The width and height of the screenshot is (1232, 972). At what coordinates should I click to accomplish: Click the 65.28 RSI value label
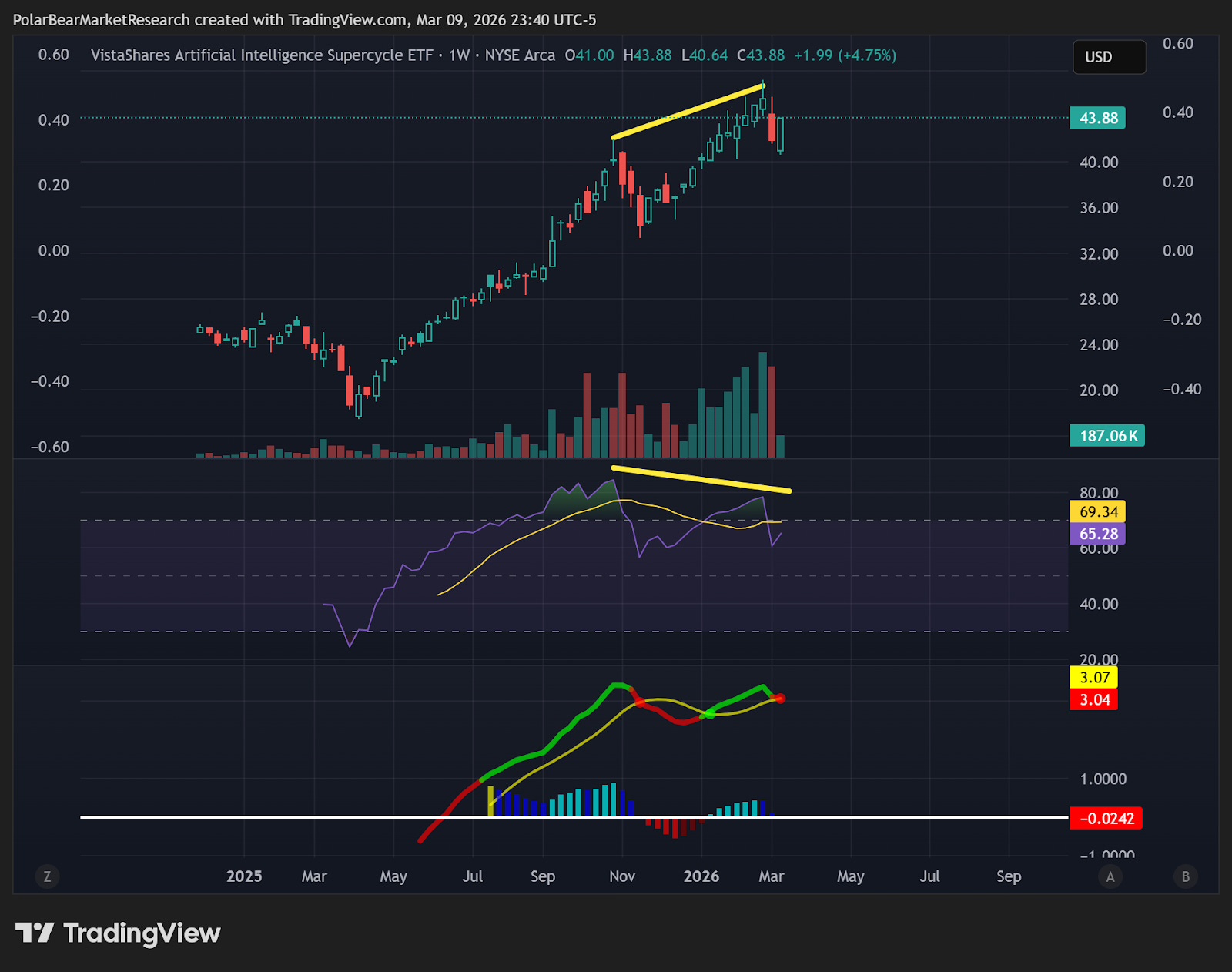1098,534
